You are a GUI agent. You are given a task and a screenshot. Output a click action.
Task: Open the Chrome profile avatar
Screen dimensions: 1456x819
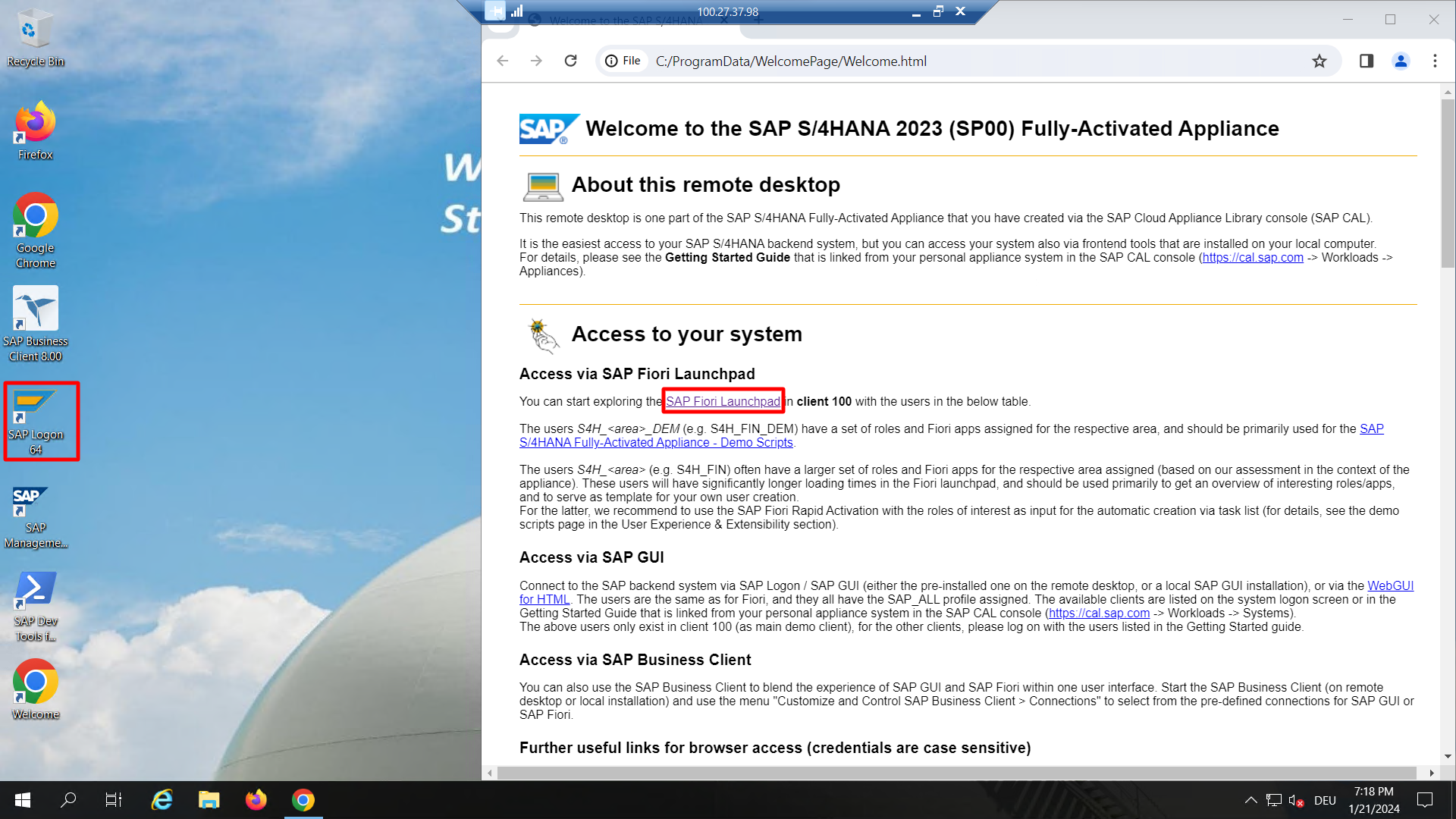pos(1401,61)
